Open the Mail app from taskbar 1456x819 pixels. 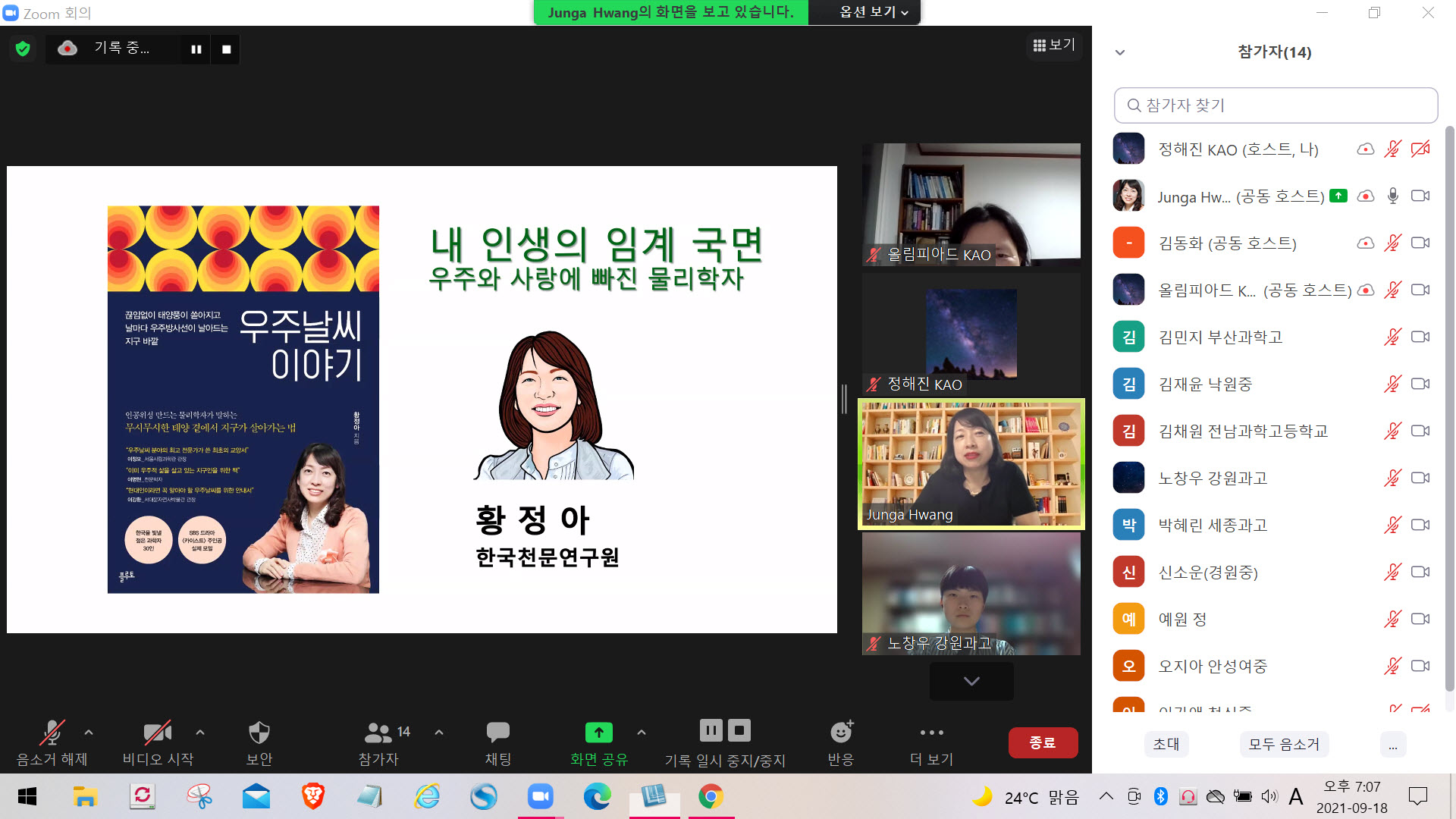click(x=256, y=796)
